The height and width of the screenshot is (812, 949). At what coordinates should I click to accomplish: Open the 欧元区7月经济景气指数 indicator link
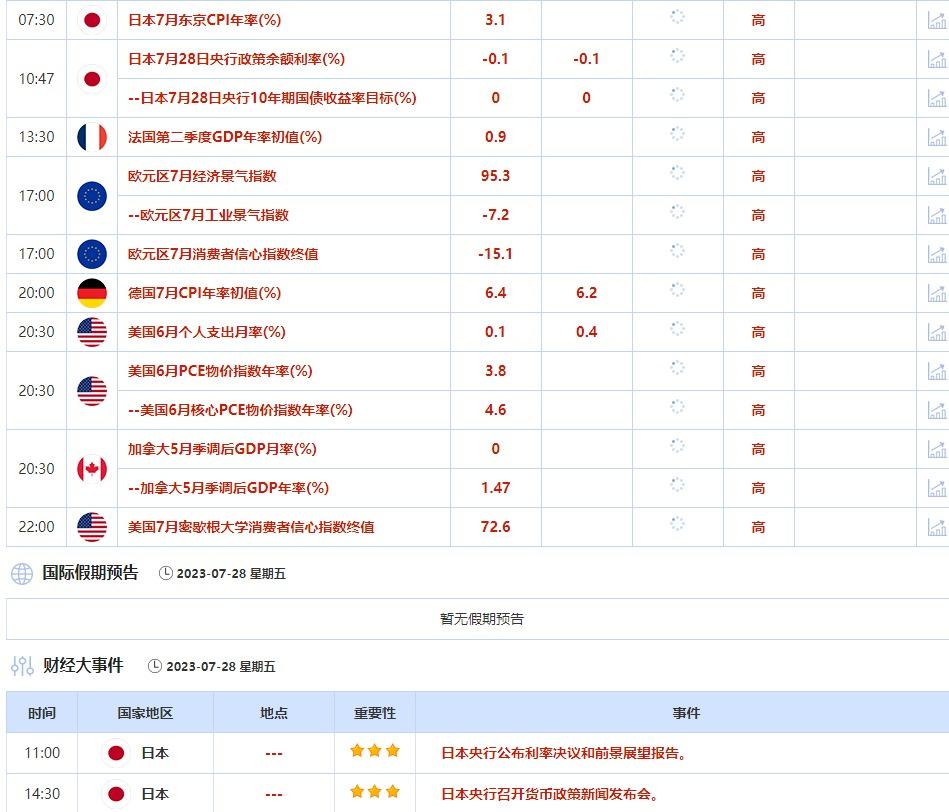202,176
